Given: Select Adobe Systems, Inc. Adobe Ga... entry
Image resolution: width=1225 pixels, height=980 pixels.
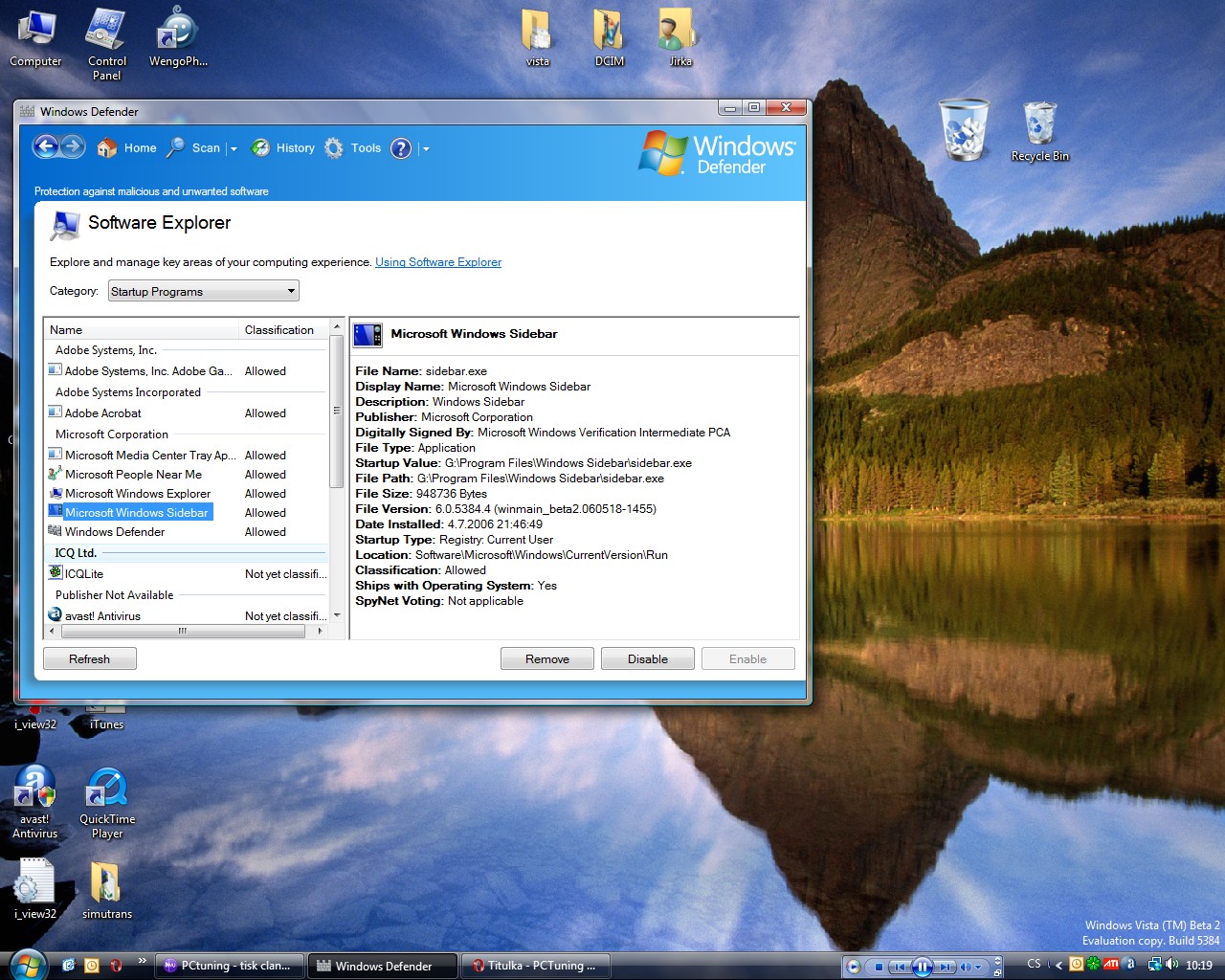Looking at the screenshot, I should point(187,371).
